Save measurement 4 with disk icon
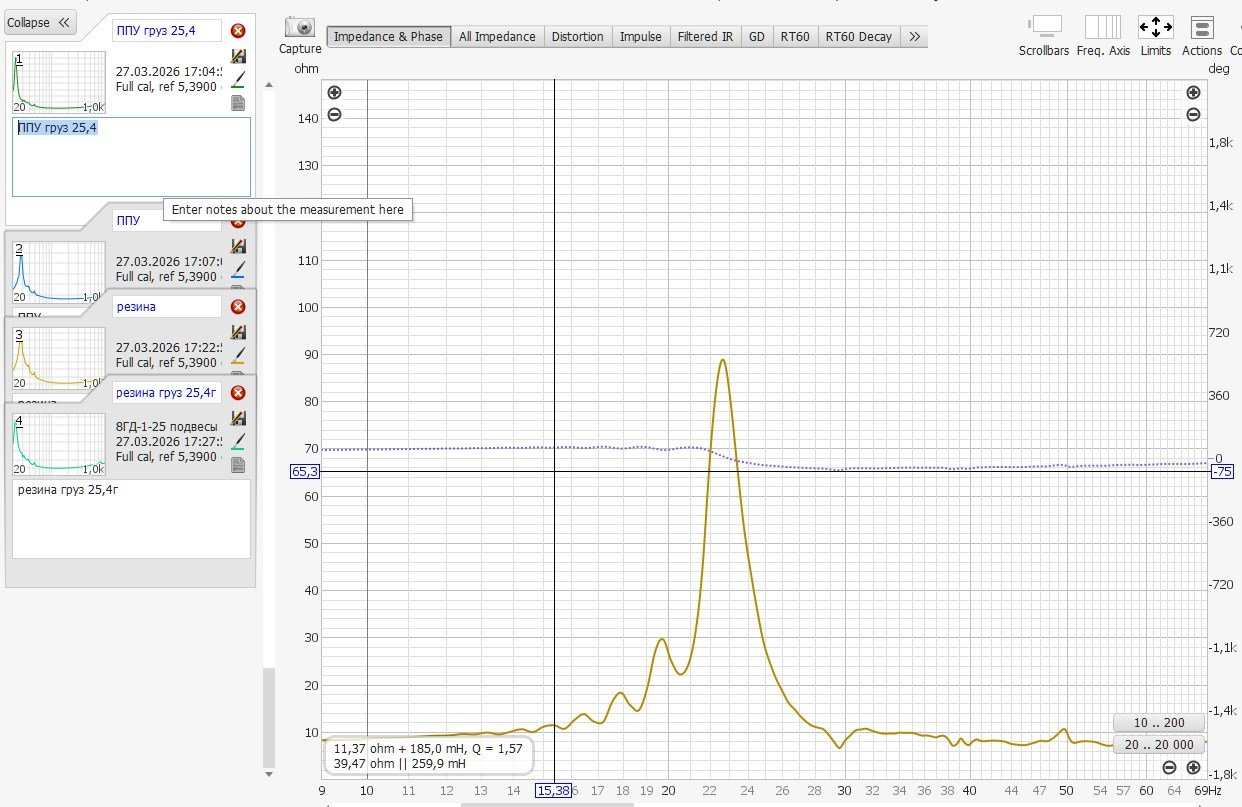 (x=238, y=418)
